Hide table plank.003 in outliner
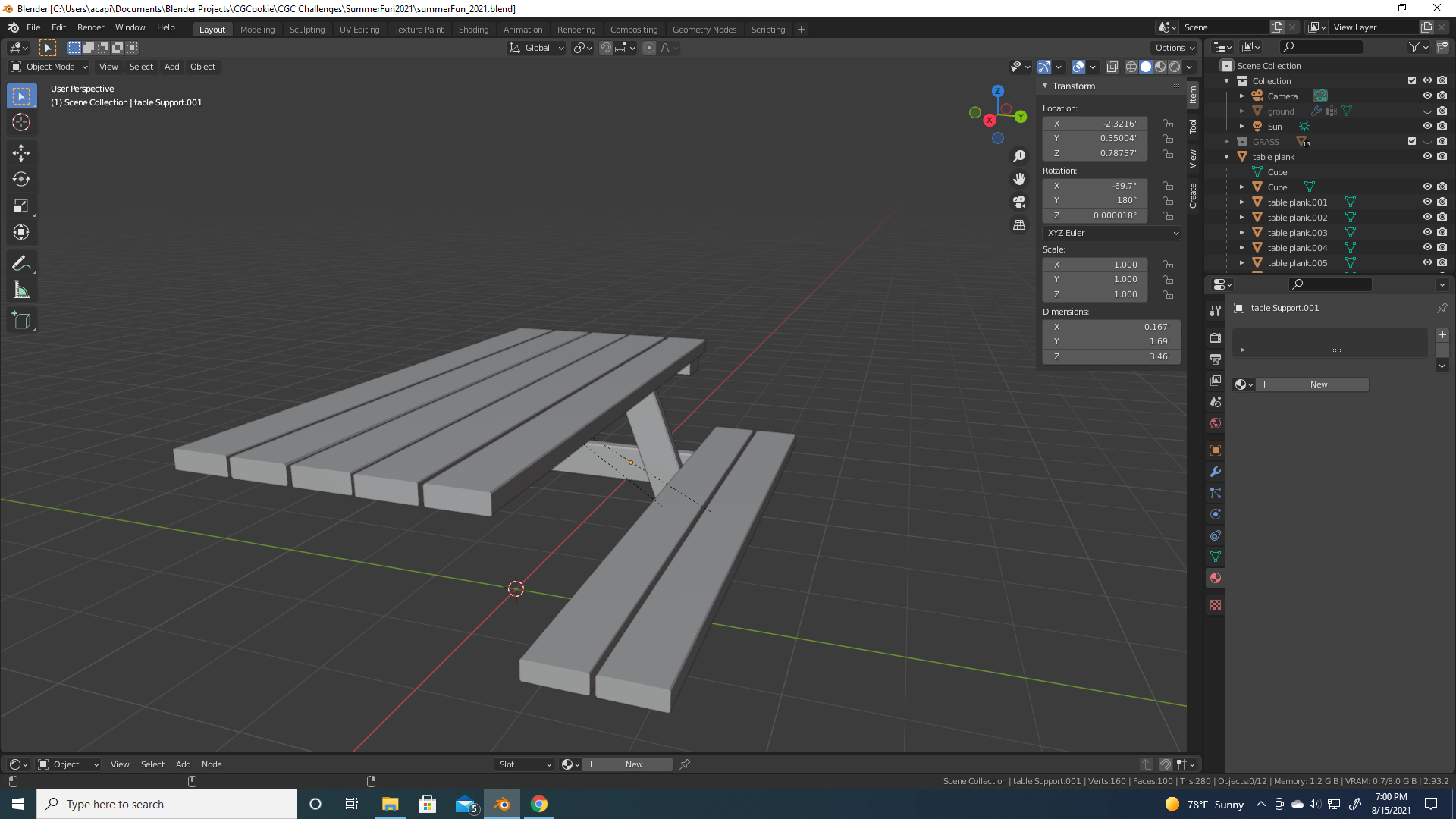Screen dimensions: 1456x819 [x=1426, y=233]
